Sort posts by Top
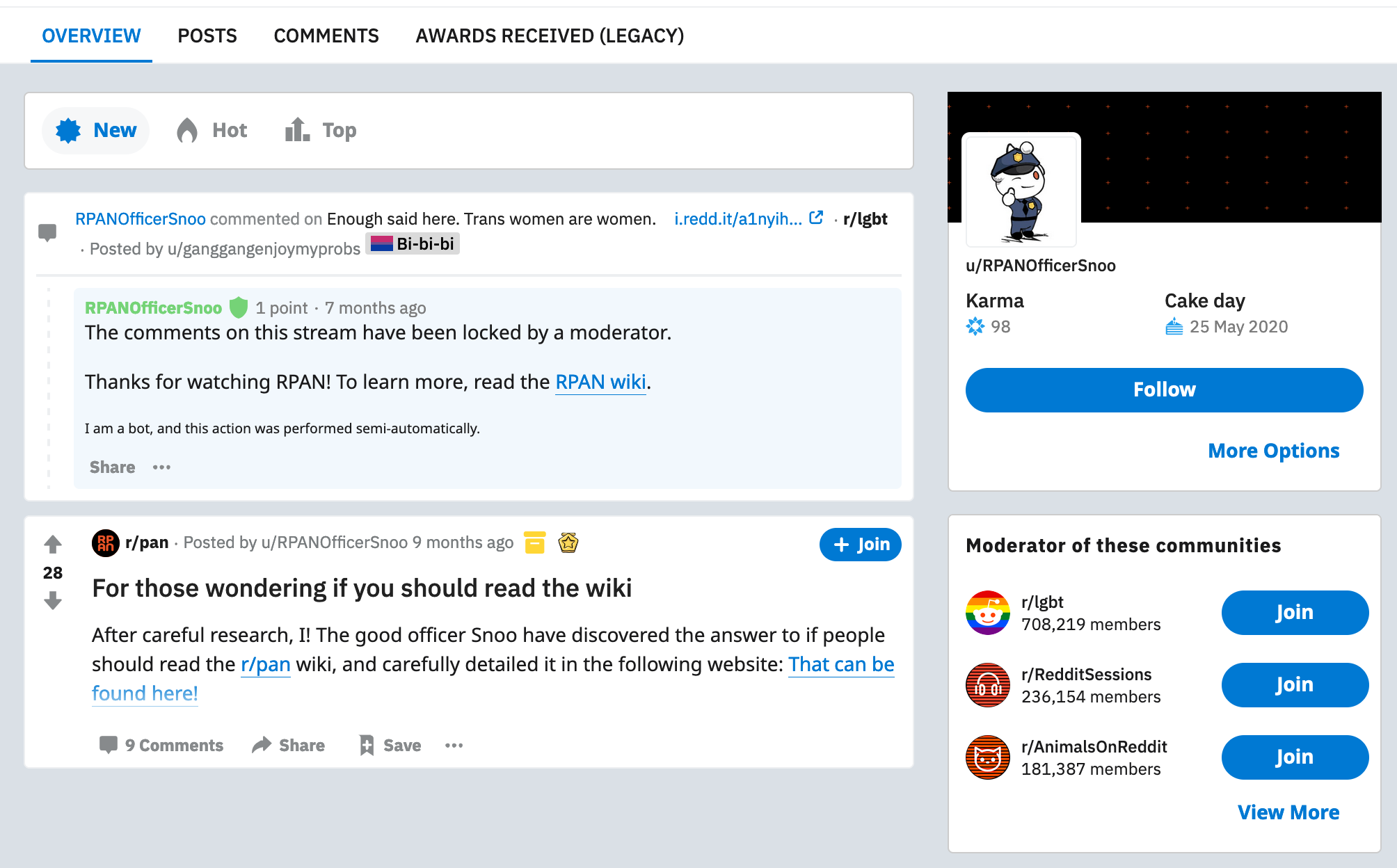1397x868 pixels. pyautogui.click(x=321, y=130)
